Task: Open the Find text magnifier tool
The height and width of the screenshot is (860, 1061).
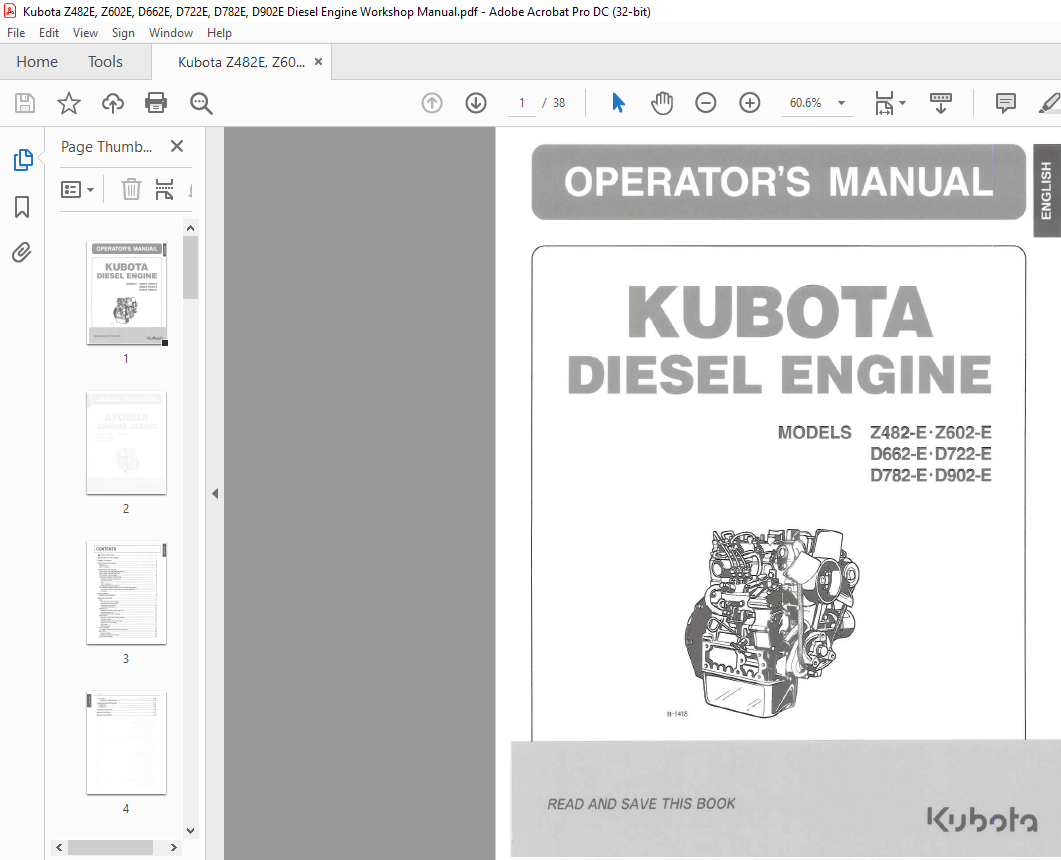Action: coord(201,103)
